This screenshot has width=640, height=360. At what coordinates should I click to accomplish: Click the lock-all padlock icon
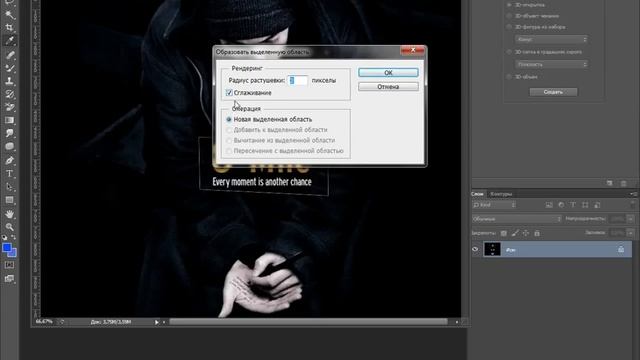pyautogui.click(x=537, y=233)
